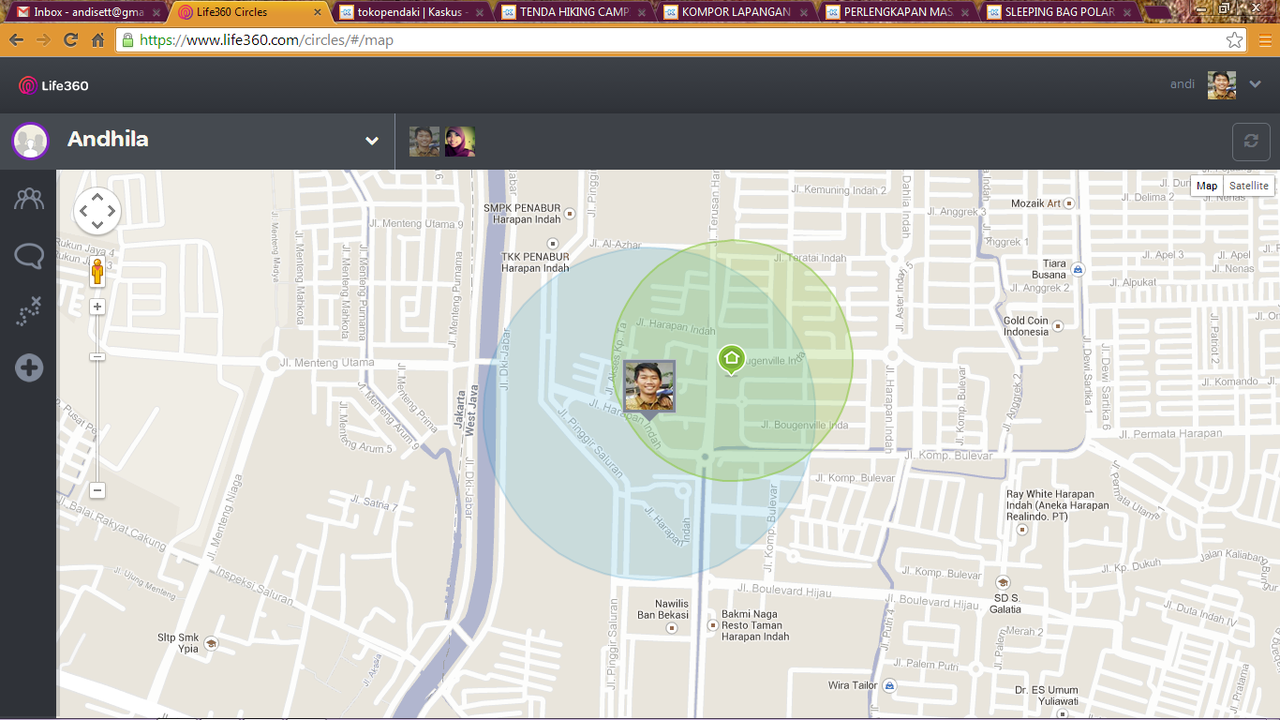Click andi's photo marker on map
This screenshot has width=1280, height=720.
[650, 386]
